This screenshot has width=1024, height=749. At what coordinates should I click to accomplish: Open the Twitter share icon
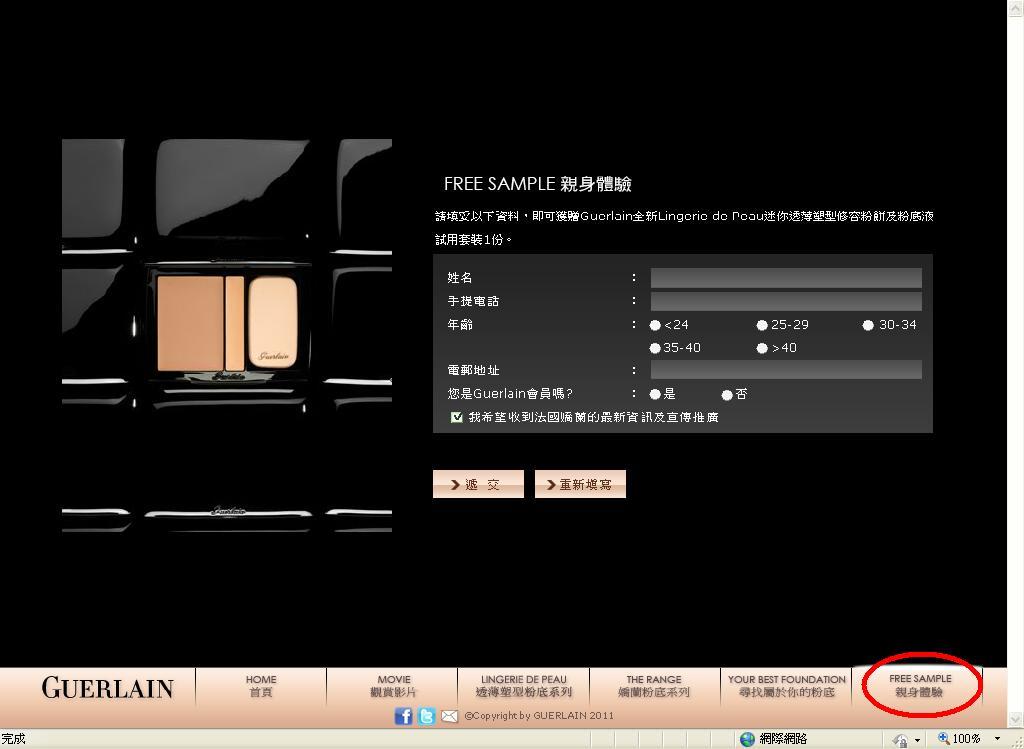426,716
